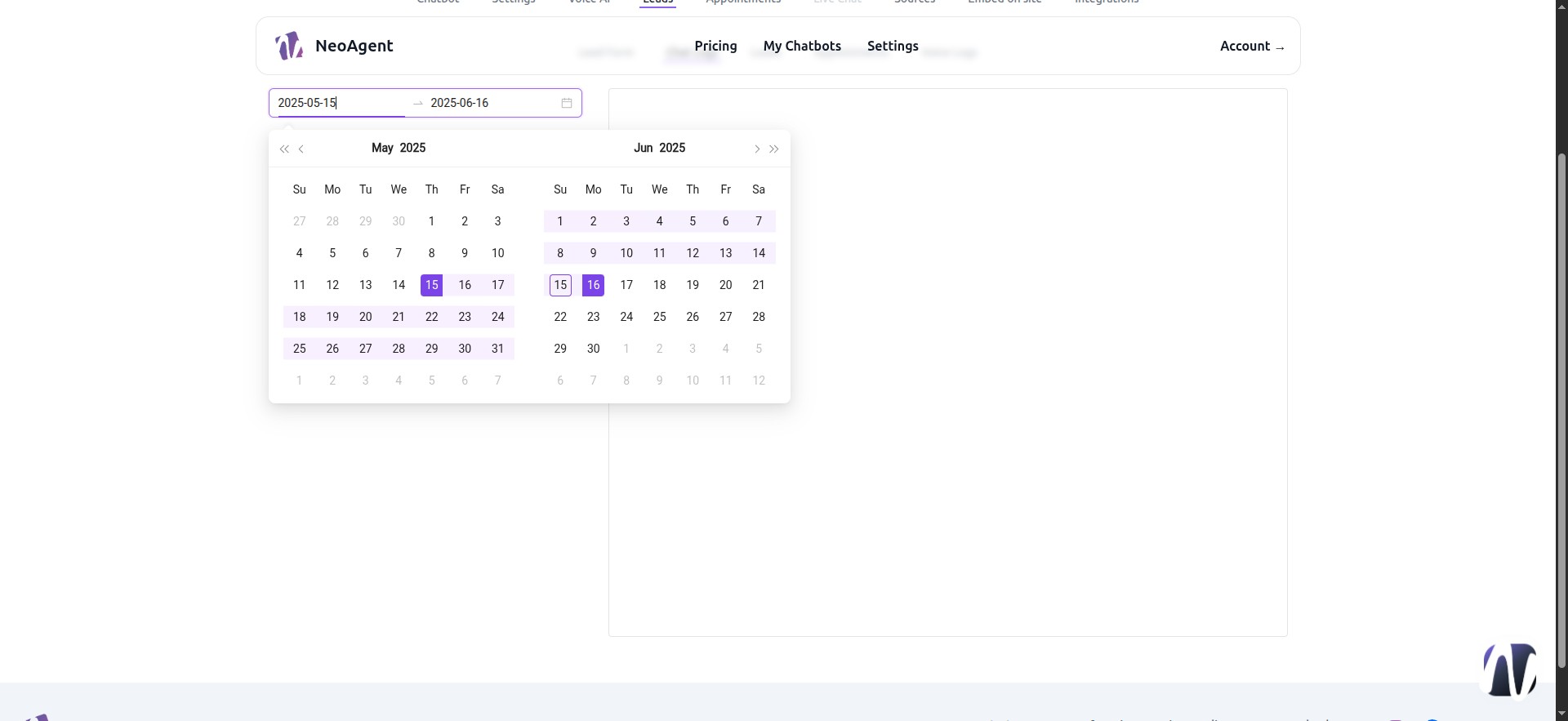Go to previous month with left arrow
The image size is (1568, 721).
tap(301, 149)
